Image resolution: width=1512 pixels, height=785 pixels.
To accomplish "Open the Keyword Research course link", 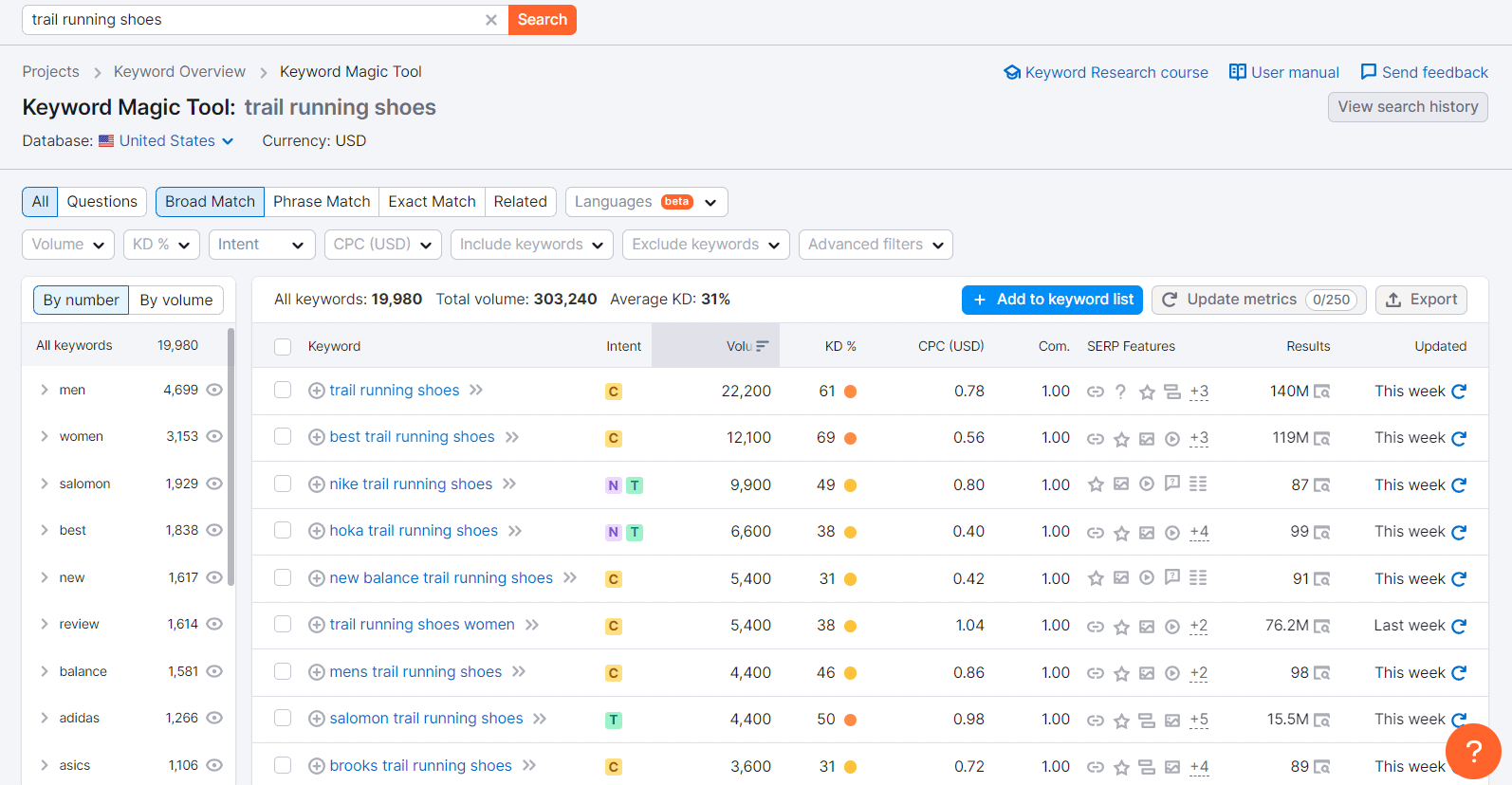I will 1106,73.
